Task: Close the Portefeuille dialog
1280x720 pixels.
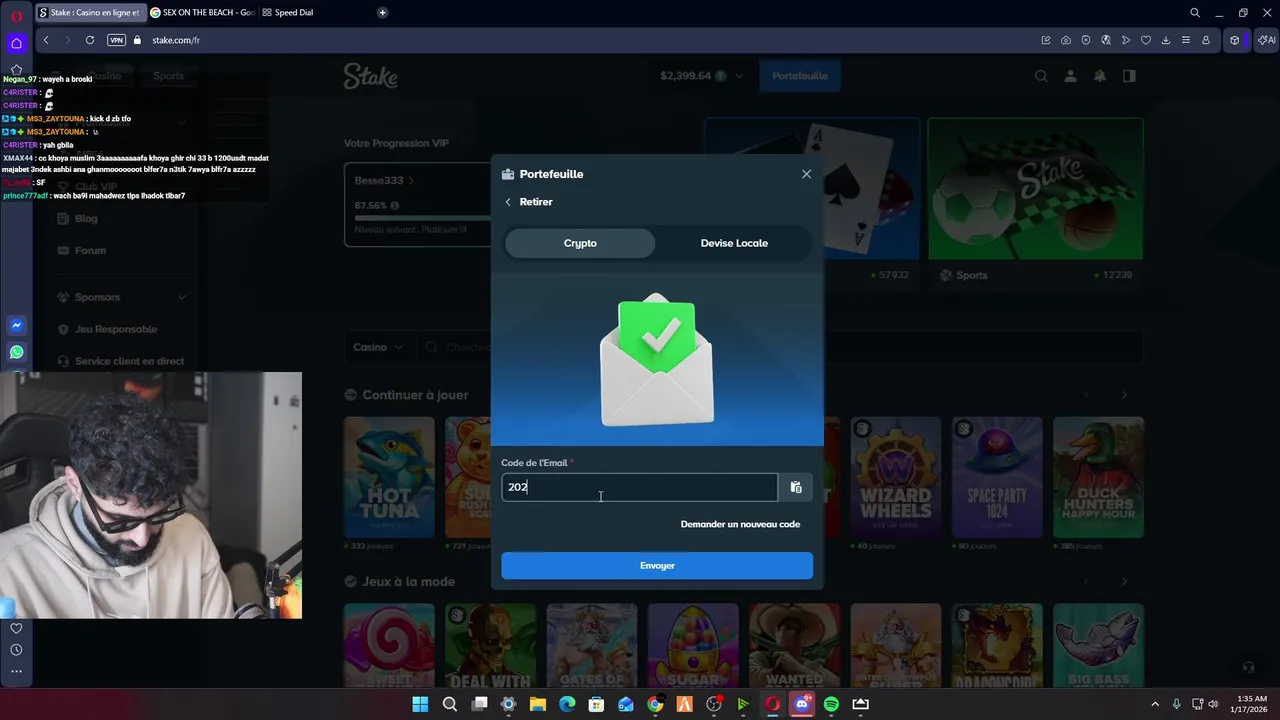Action: pos(806,174)
